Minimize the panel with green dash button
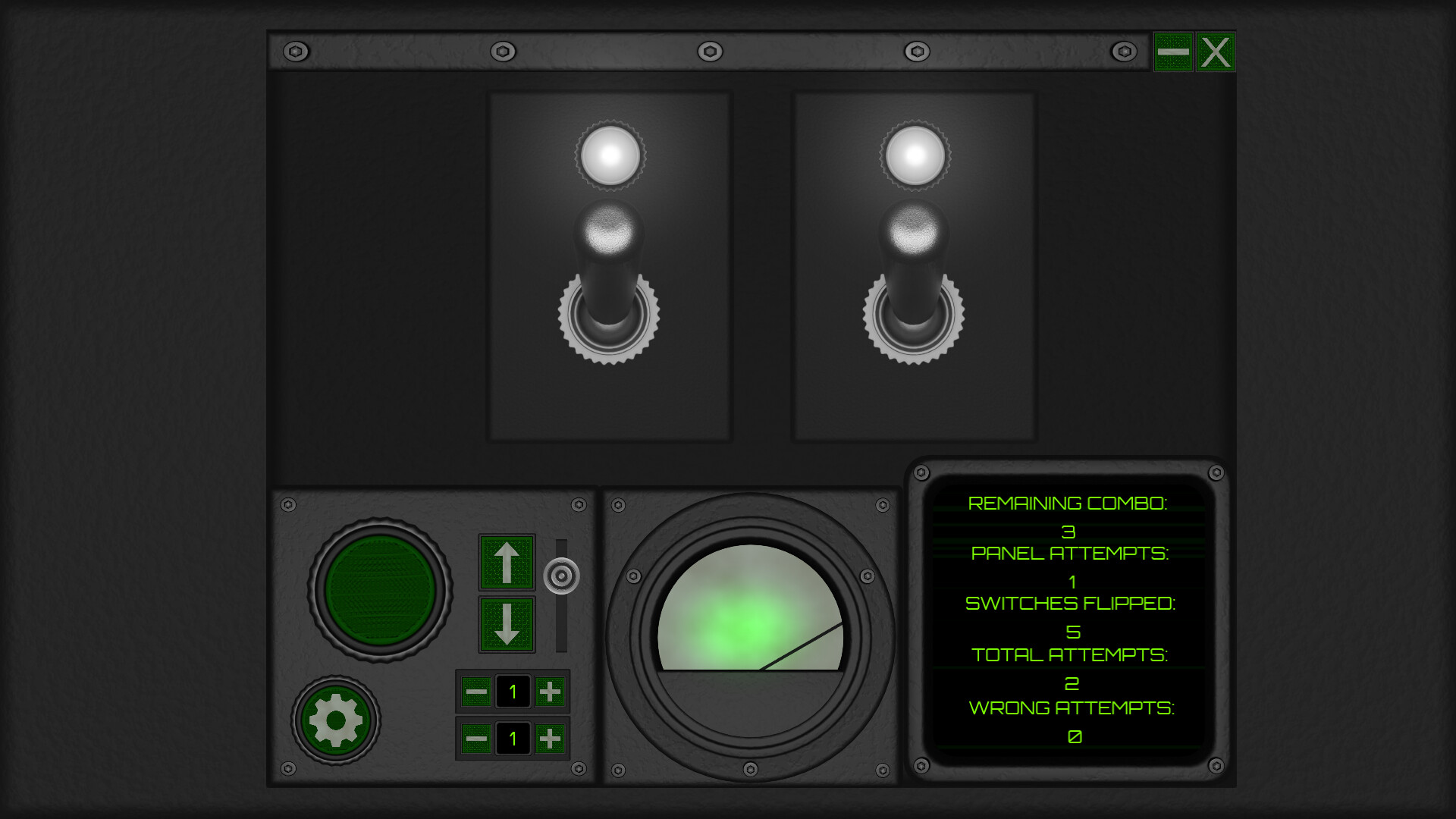Image resolution: width=1456 pixels, height=819 pixels. pyautogui.click(x=1172, y=52)
